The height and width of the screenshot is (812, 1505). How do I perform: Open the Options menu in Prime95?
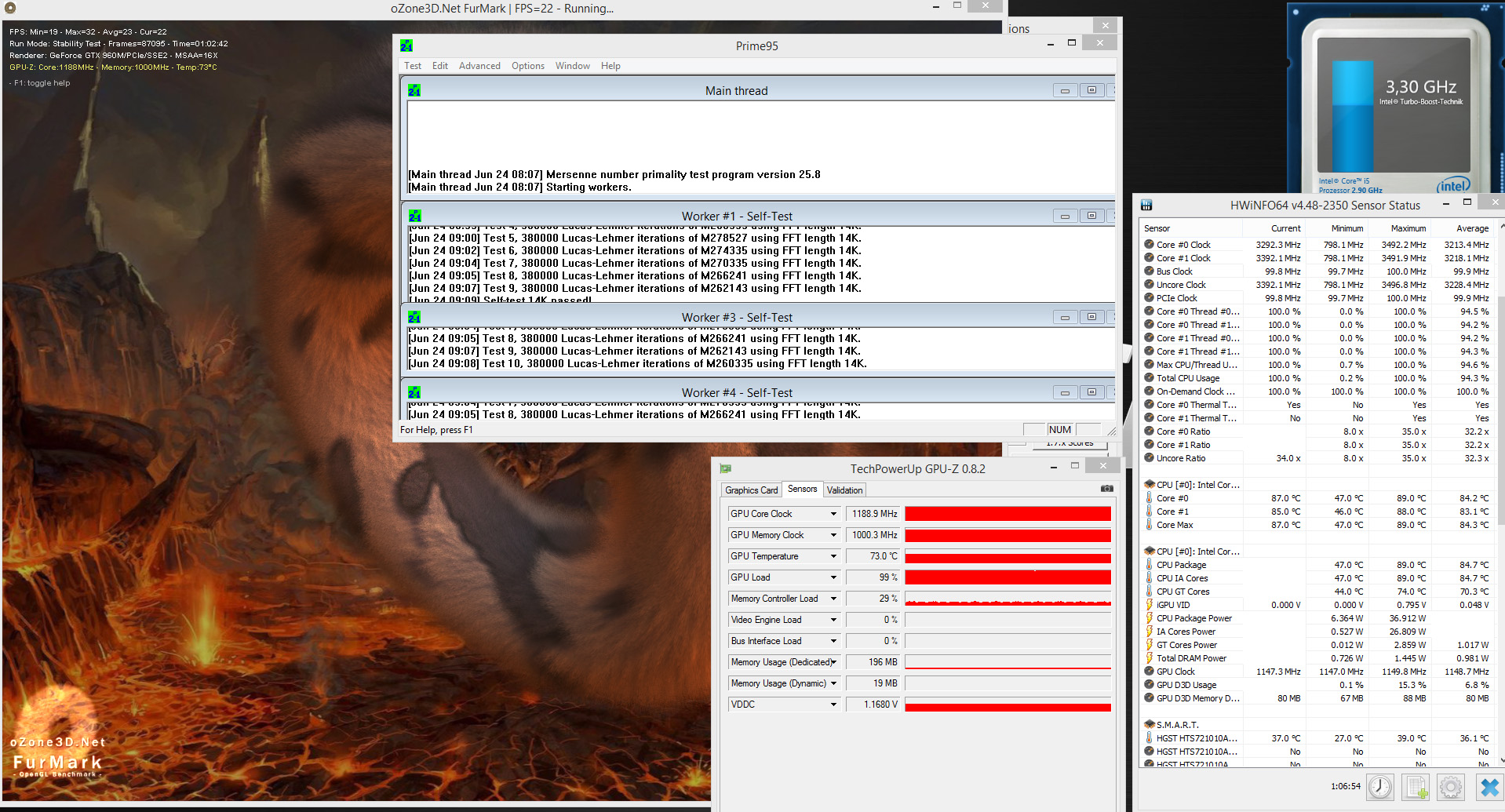click(x=527, y=66)
